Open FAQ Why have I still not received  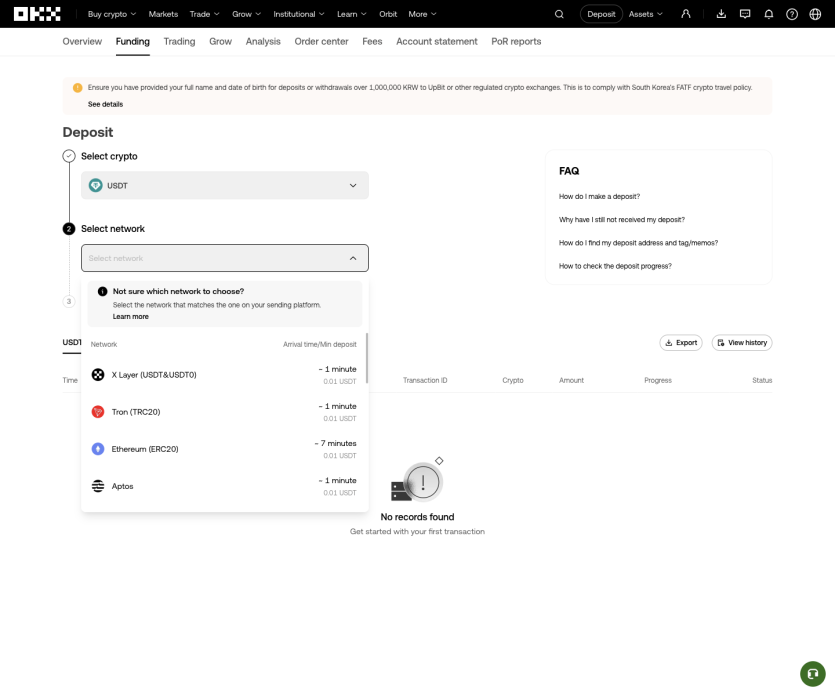tap(621, 219)
